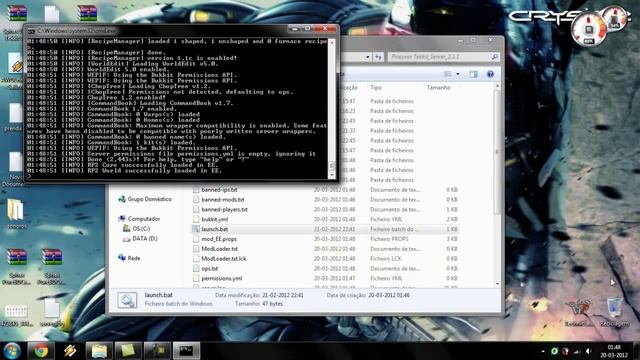This screenshot has height=360, width=640.
Task: Show hidden tray icons arrow
Action: click(543, 351)
